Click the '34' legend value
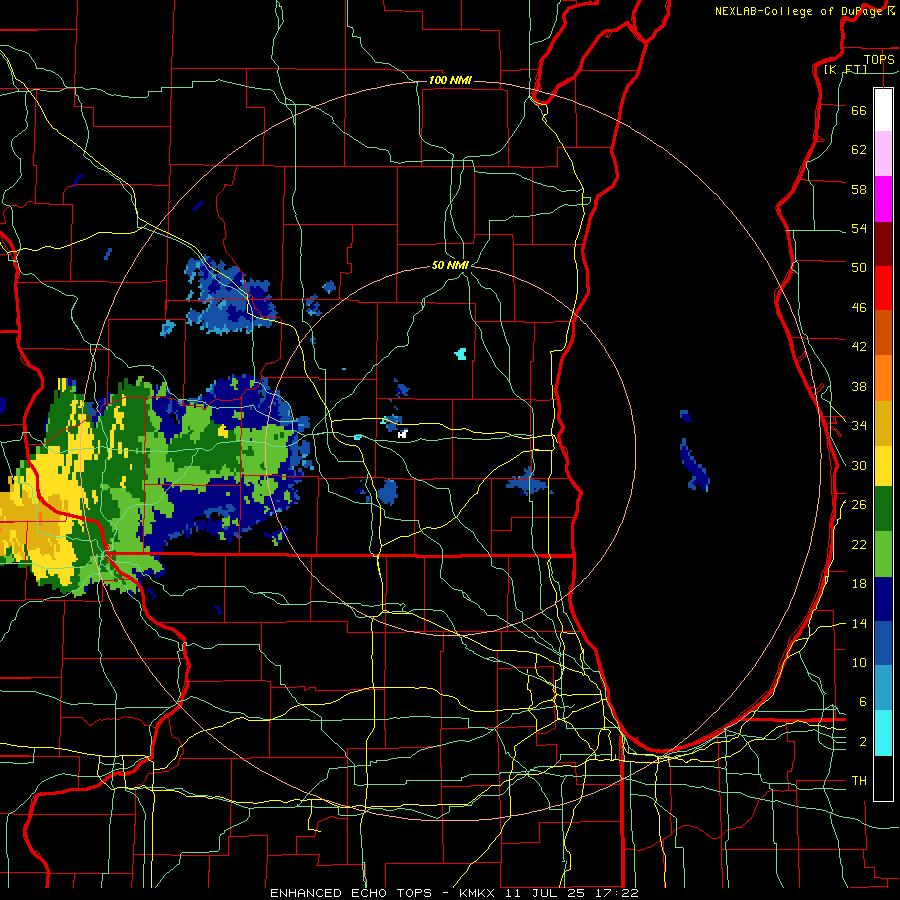This screenshot has width=900, height=900. 859,426
